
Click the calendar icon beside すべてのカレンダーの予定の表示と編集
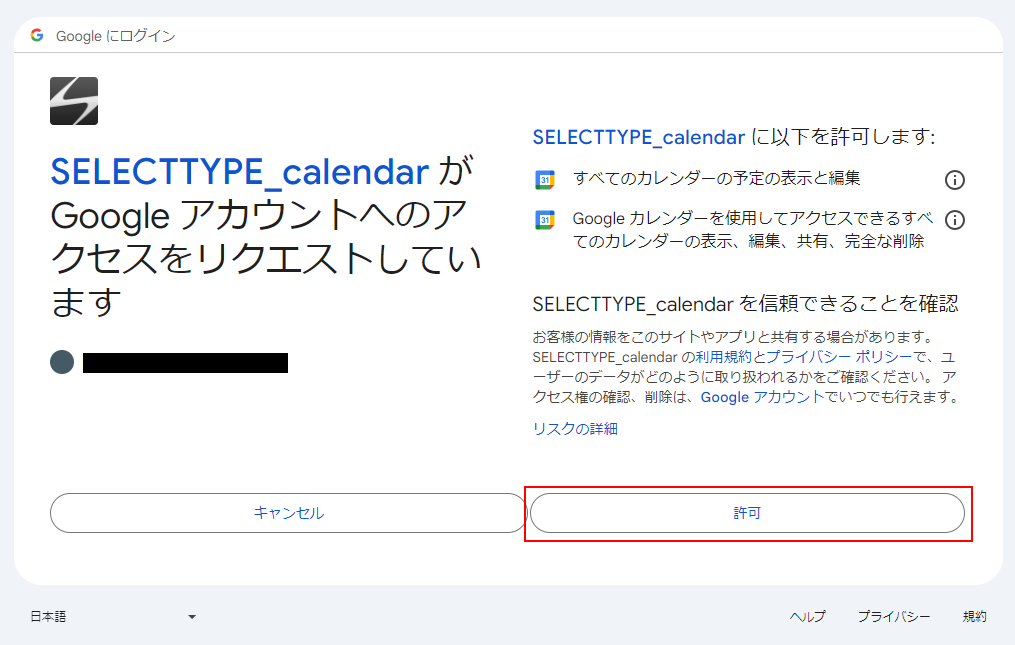pos(544,180)
